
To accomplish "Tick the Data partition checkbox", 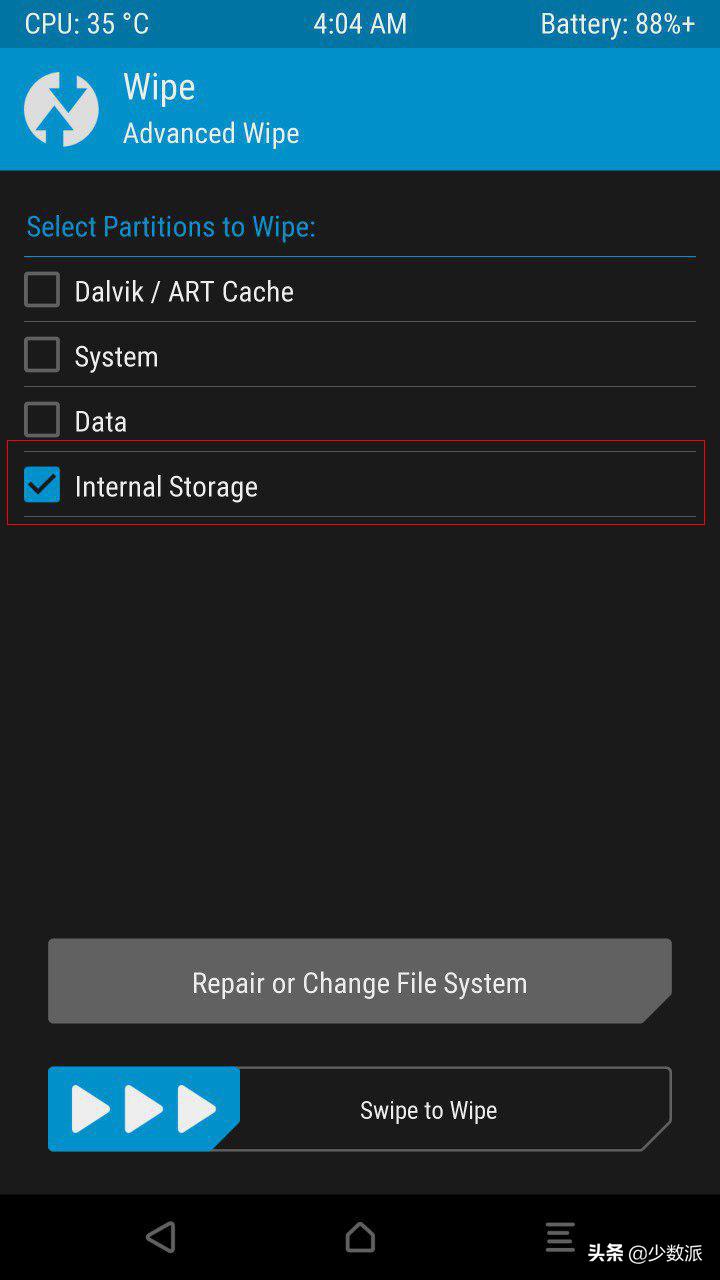I will coord(42,420).
